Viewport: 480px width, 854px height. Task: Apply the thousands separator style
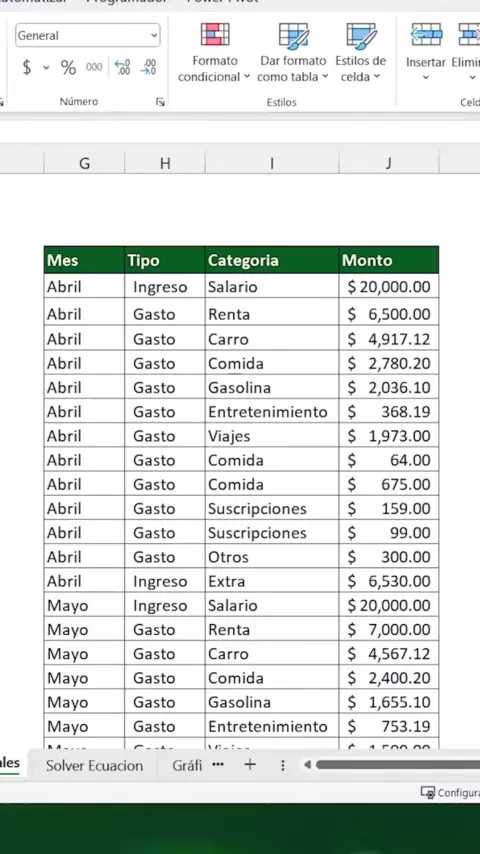click(x=94, y=68)
